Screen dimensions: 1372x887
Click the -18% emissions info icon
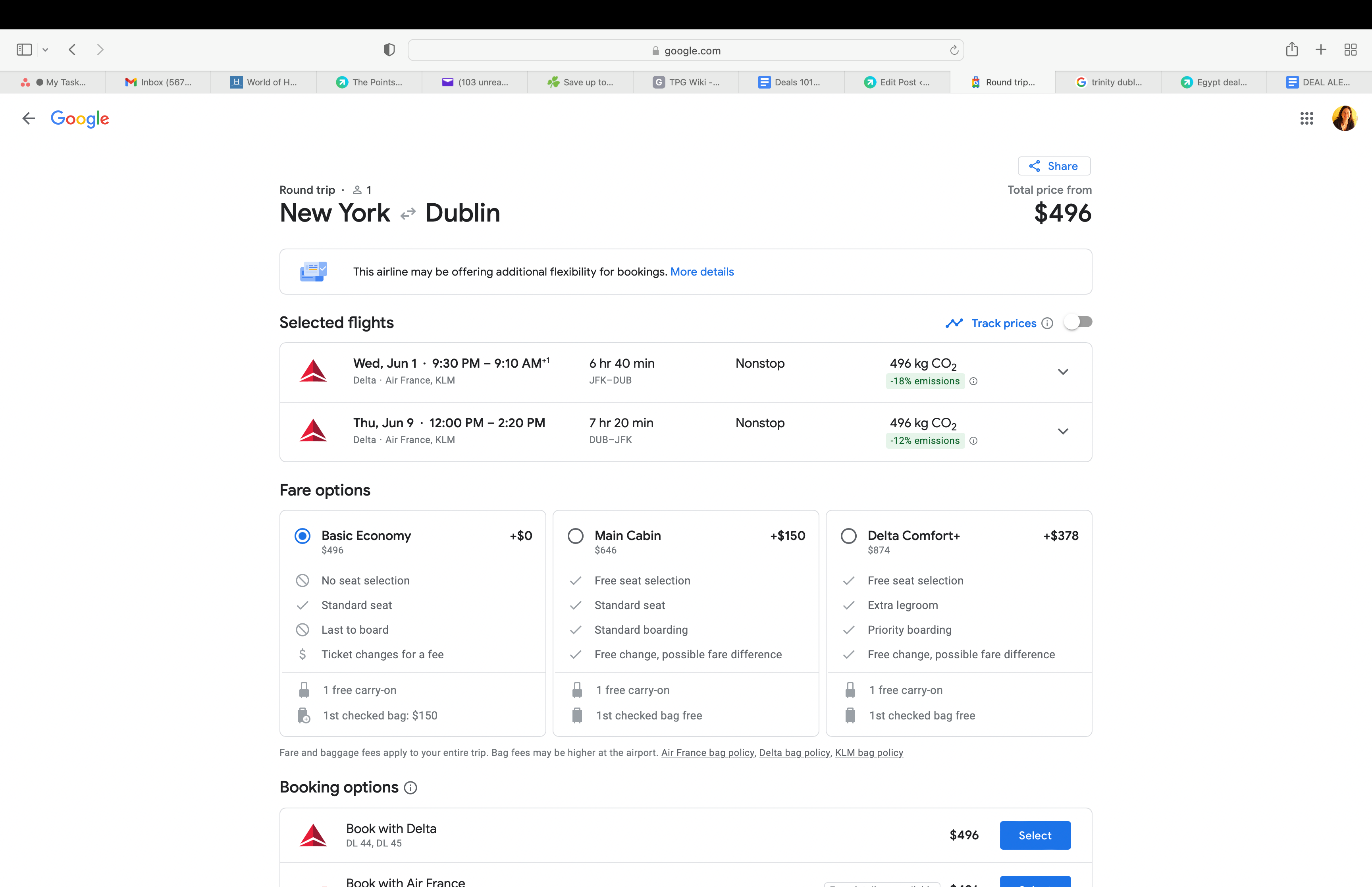[973, 381]
